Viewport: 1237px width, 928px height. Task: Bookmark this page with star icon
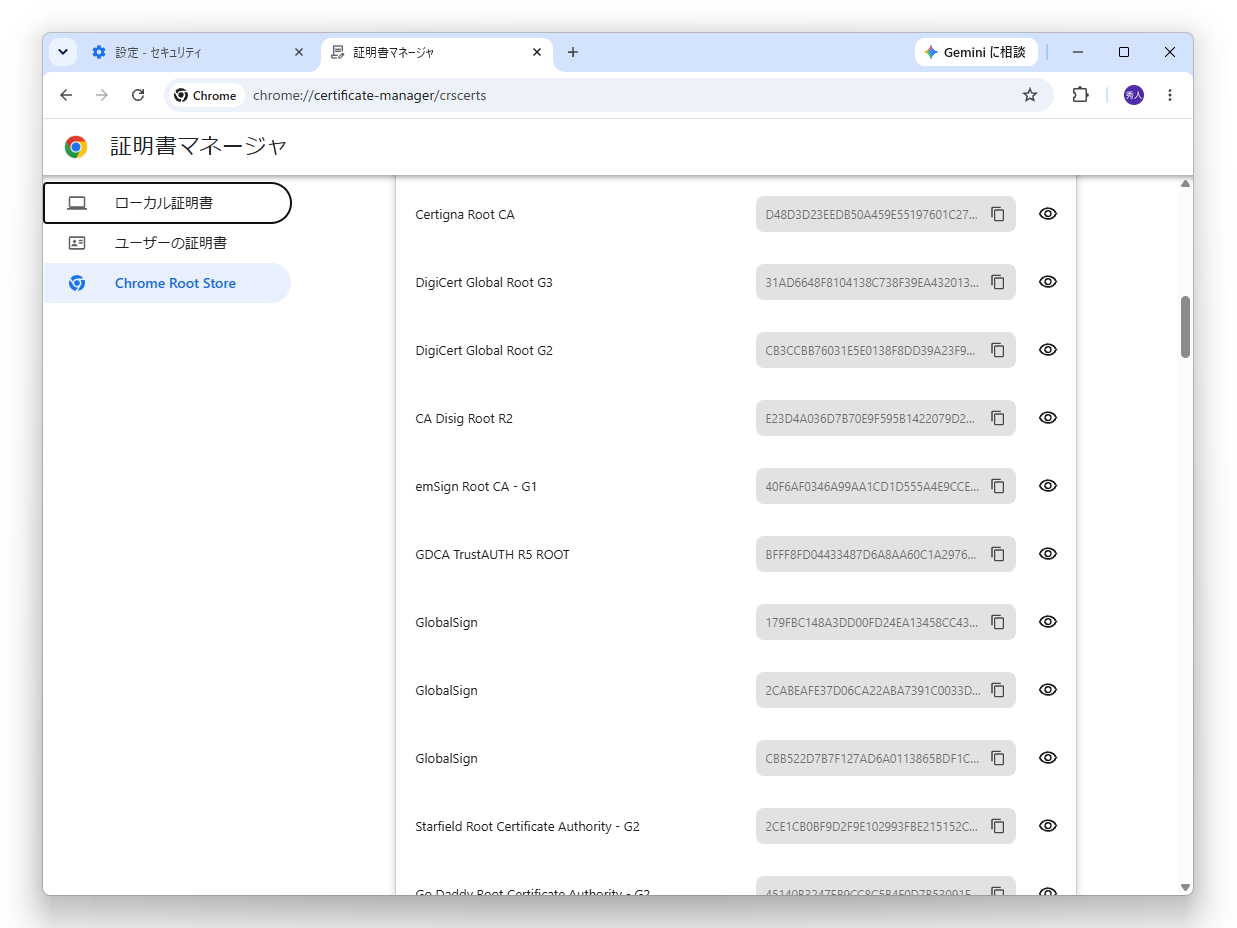1030,95
